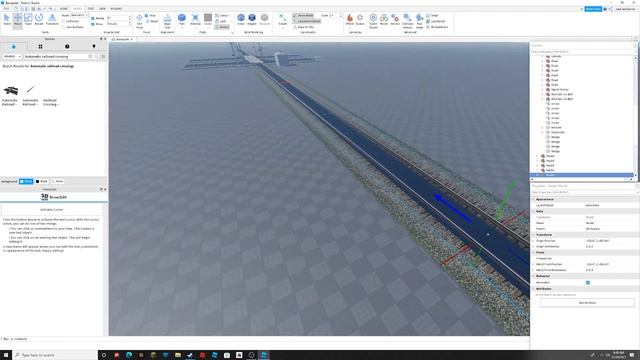Toggle the Archivable property checkbox
This screenshot has height=360, width=640.
tap(588, 282)
